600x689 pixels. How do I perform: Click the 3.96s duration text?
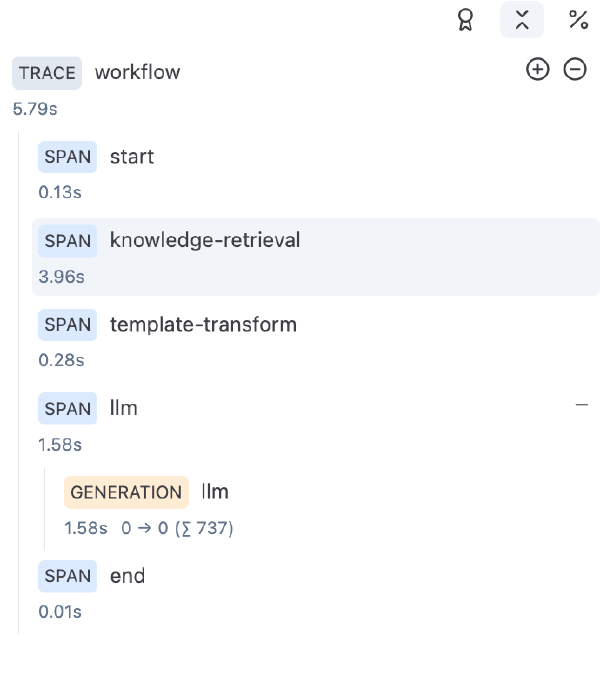[61, 276]
